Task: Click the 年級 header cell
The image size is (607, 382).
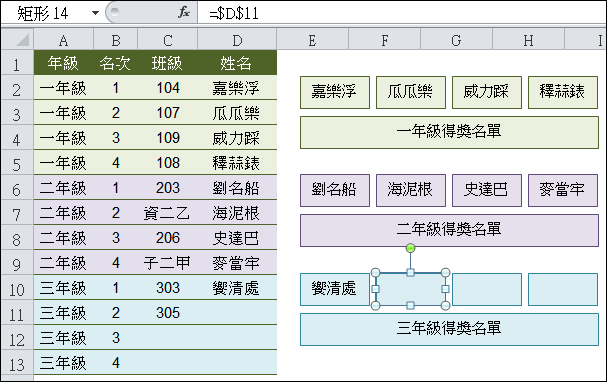Action: coord(63,63)
